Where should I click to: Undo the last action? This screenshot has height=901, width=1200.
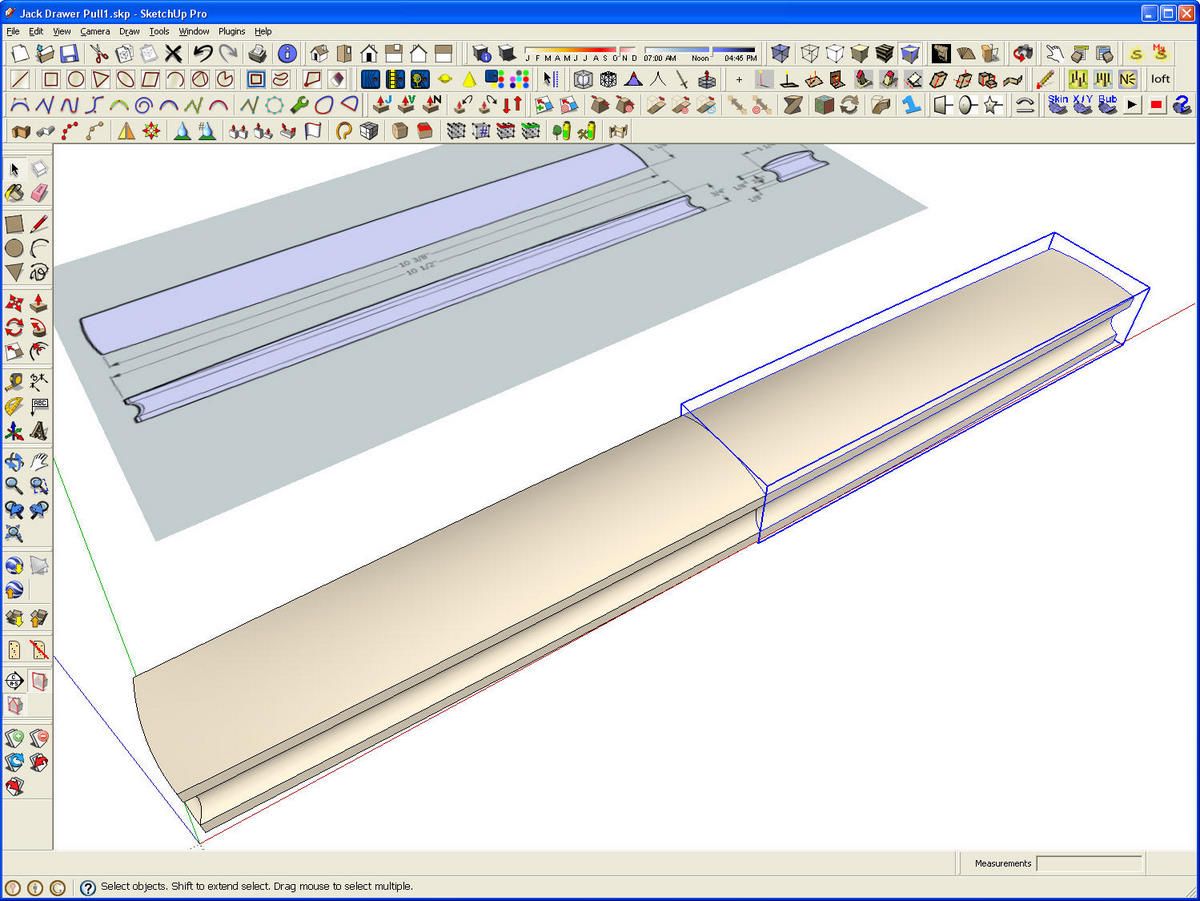point(203,53)
